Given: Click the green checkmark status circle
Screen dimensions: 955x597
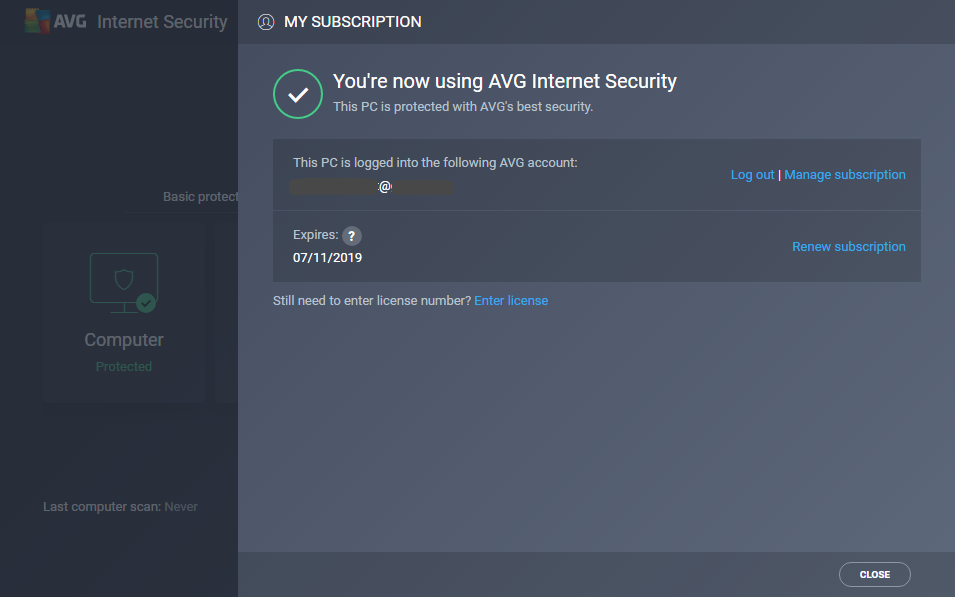Looking at the screenshot, I should coord(298,94).
